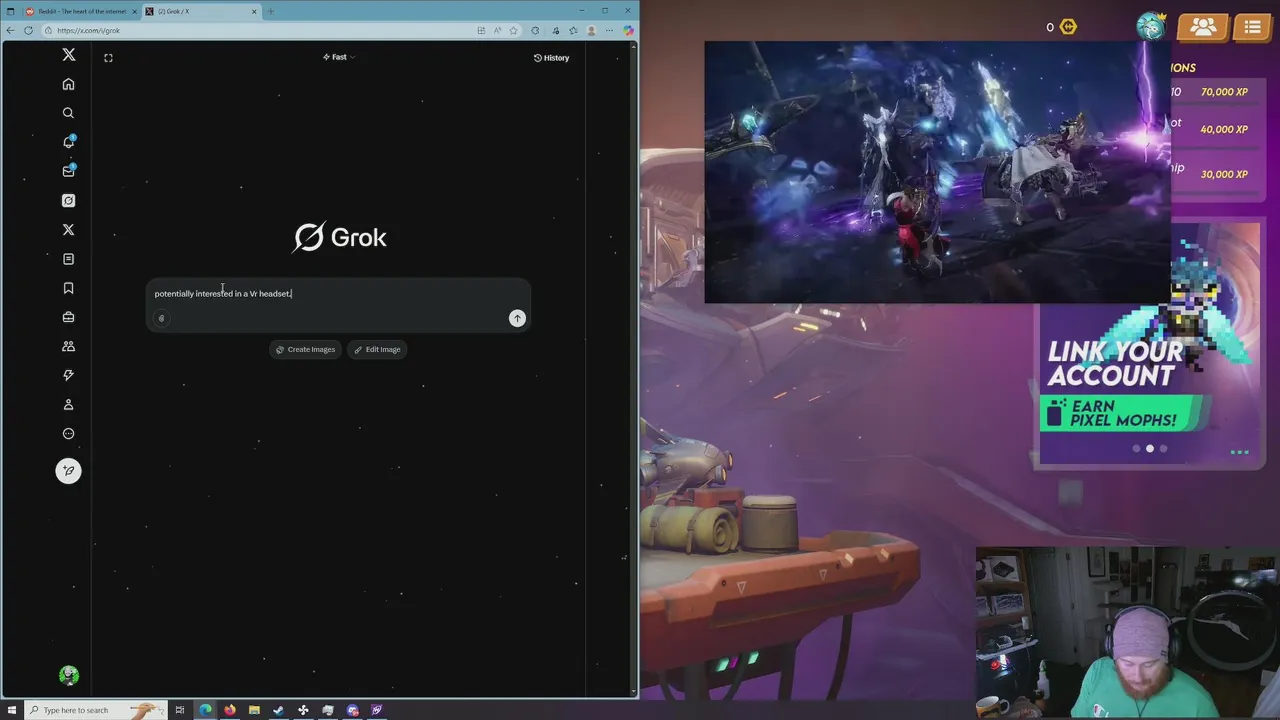Open the tab actions menu icon

(x=11, y=11)
